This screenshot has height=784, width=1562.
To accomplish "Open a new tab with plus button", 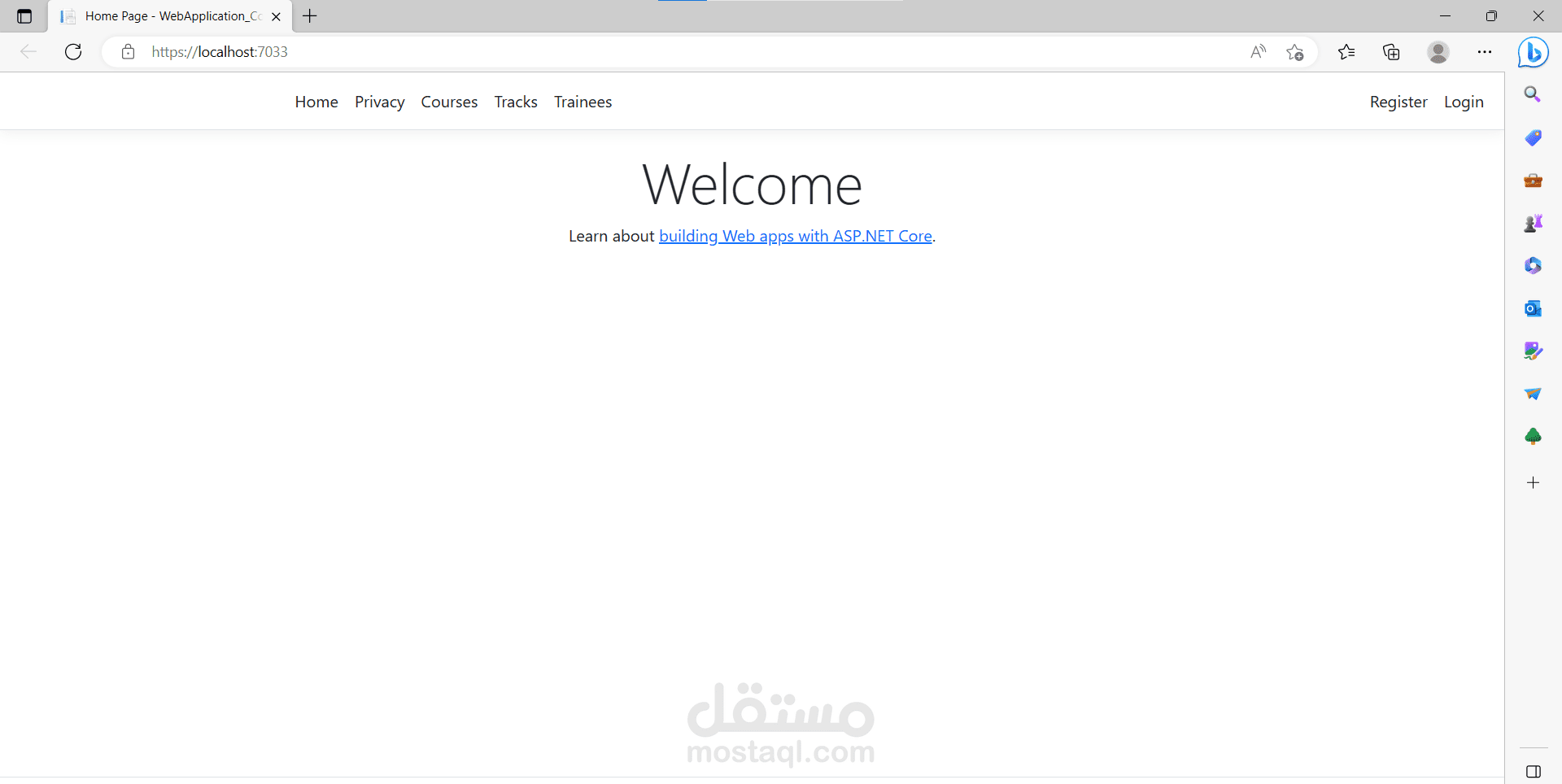I will point(310,15).
